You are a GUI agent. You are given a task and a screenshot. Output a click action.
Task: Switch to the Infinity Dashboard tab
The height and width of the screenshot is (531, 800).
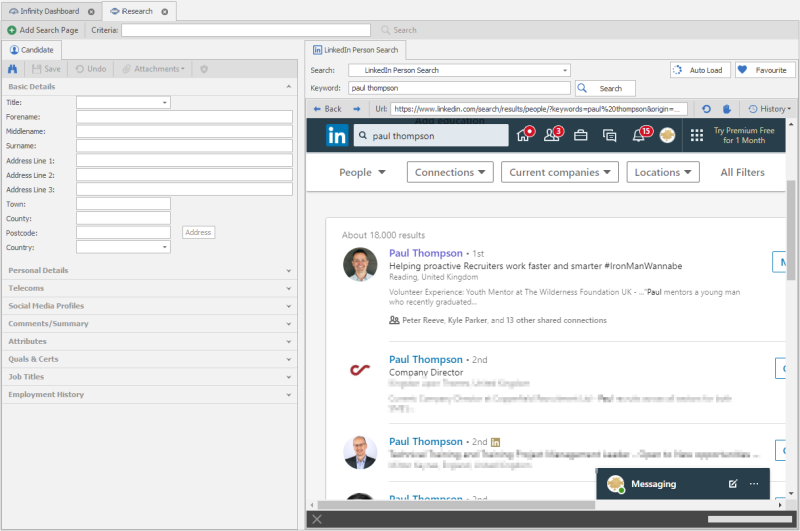50,11
